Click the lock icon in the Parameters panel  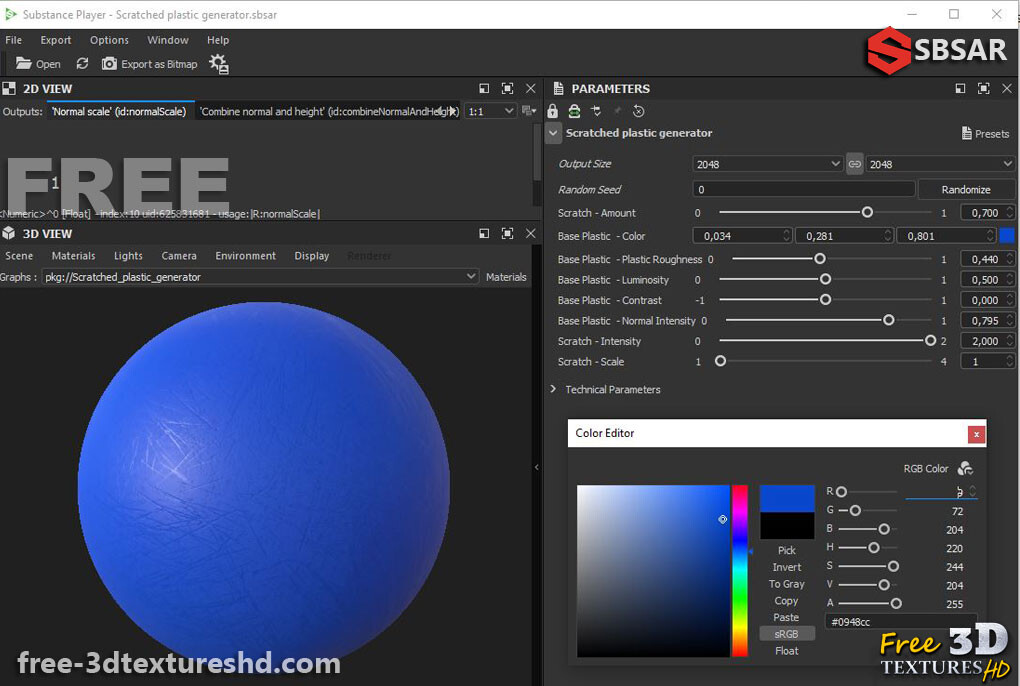pyautogui.click(x=553, y=111)
